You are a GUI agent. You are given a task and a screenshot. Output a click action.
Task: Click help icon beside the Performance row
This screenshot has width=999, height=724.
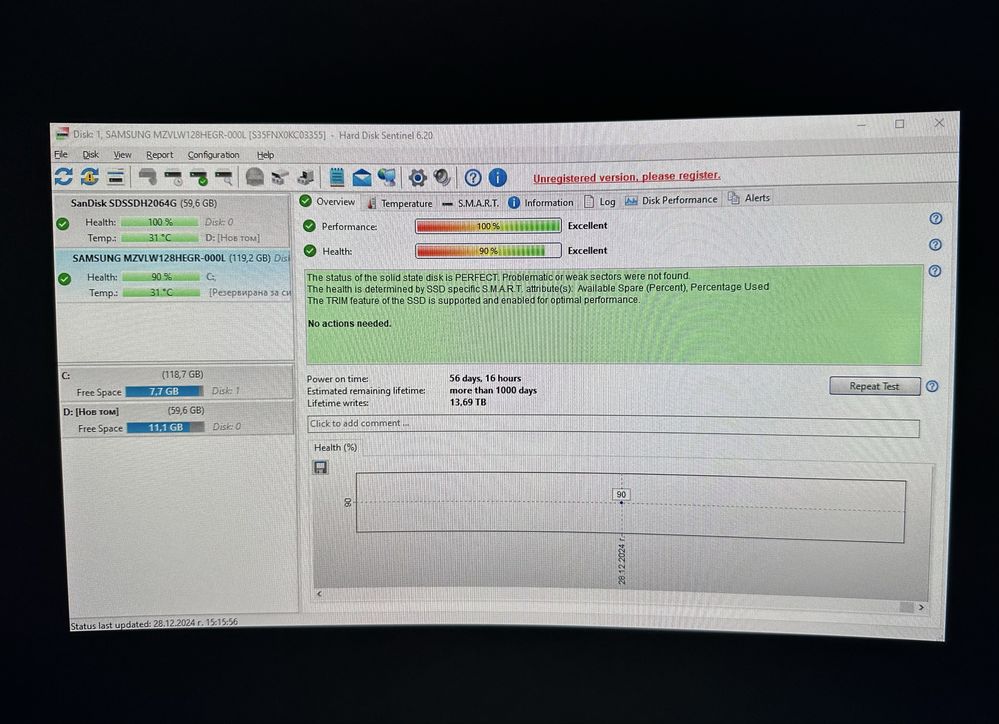(x=935, y=219)
